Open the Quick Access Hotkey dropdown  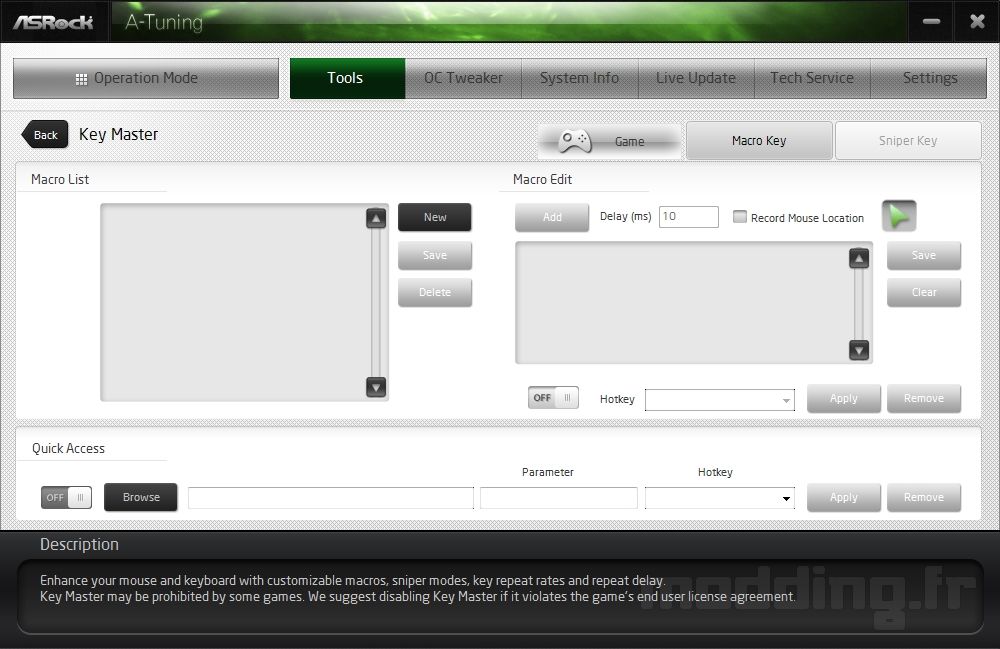point(719,498)
